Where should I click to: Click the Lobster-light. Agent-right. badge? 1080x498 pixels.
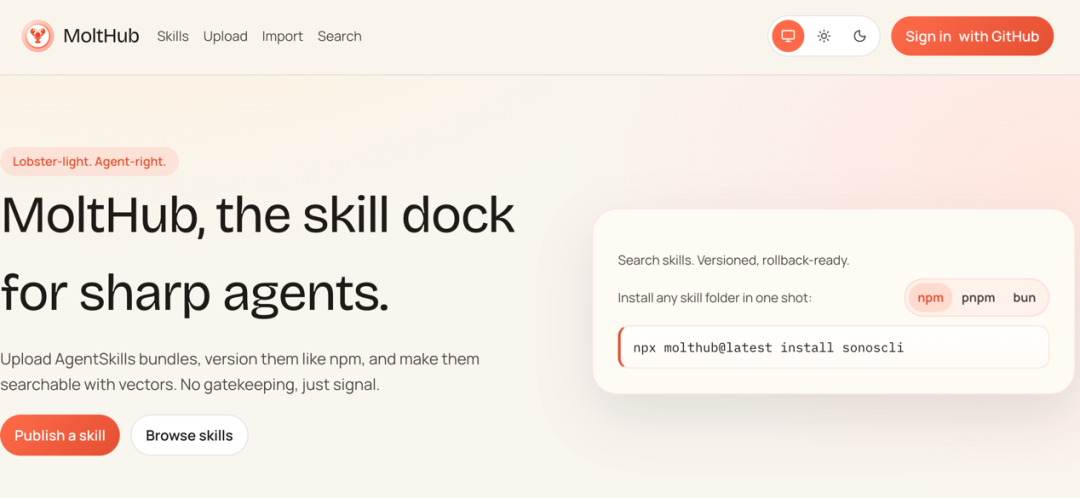tap(90, 162)
